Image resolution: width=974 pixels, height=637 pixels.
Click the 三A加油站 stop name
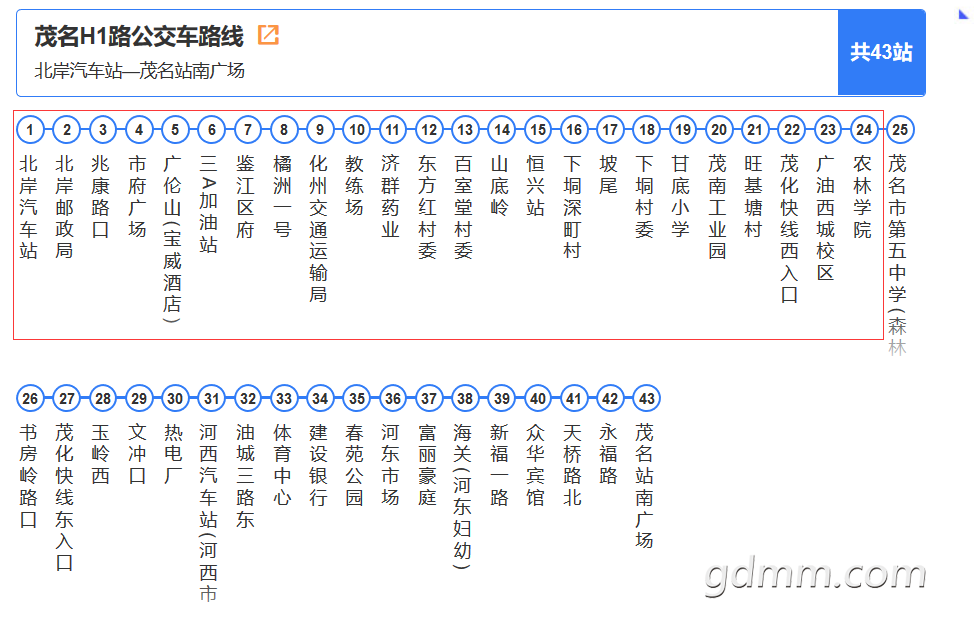(x=209, y=206)
